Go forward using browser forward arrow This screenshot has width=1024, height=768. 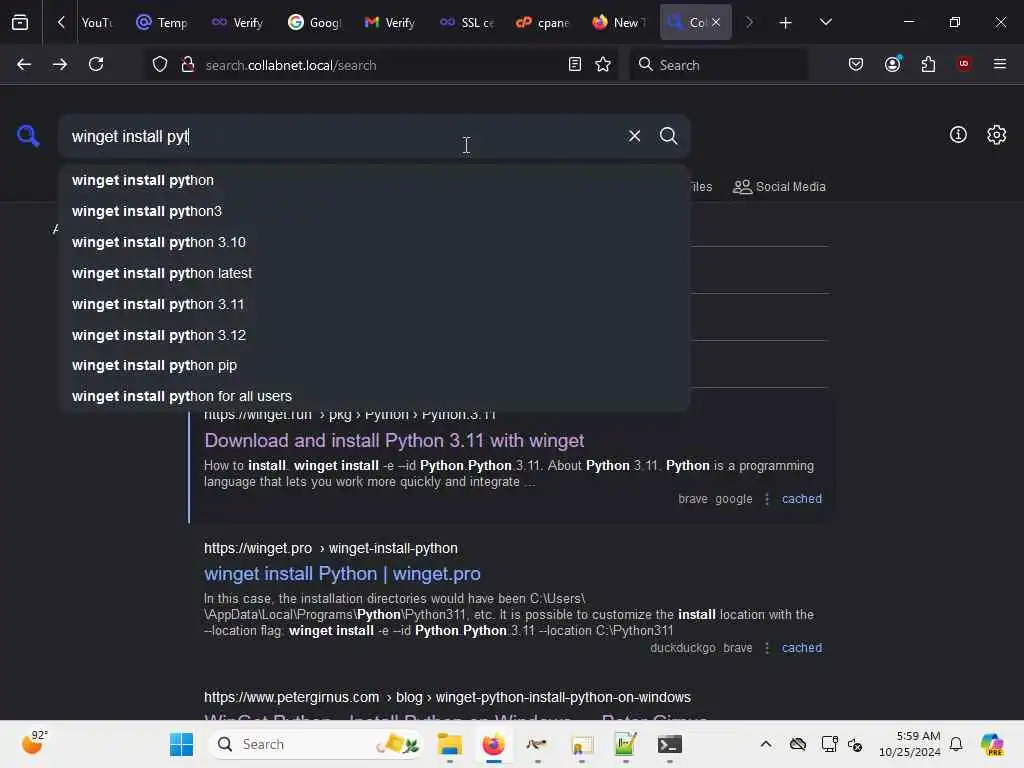coord(59,64)
